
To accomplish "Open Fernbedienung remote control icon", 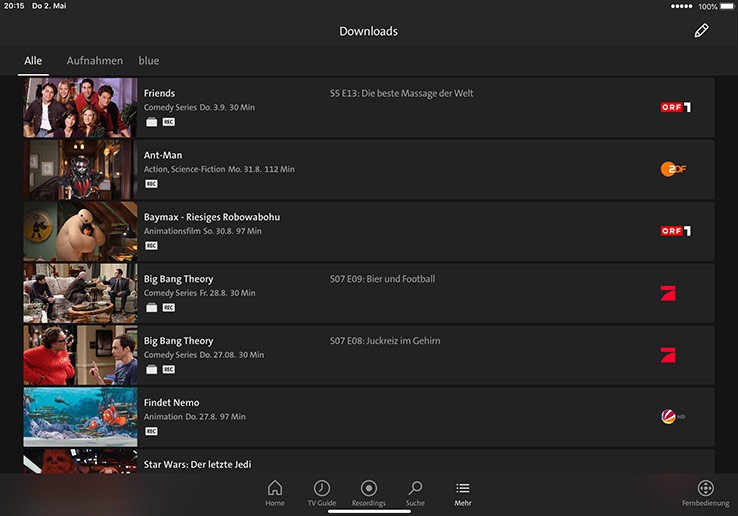I will pyautogui.click(x=706, y=488).
